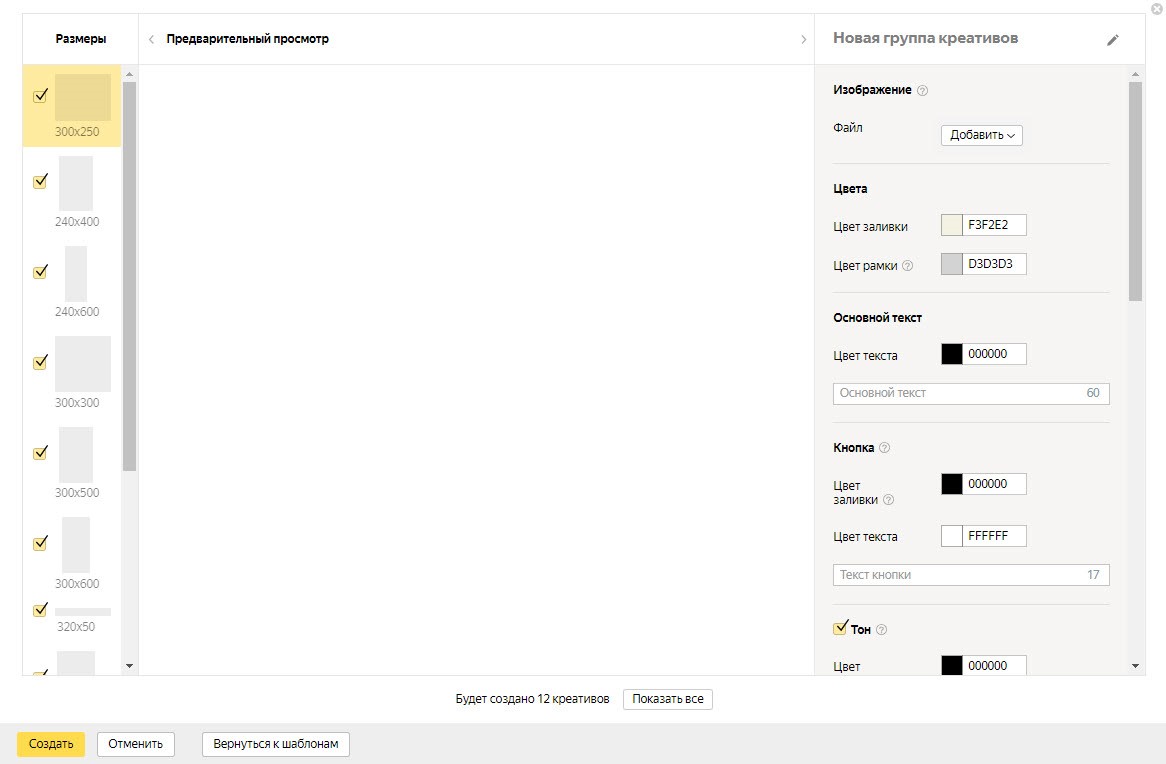Toggle the 240x400 size checkbox
The height and width of the screenshot is (764, 1166).
pos(40,181)
